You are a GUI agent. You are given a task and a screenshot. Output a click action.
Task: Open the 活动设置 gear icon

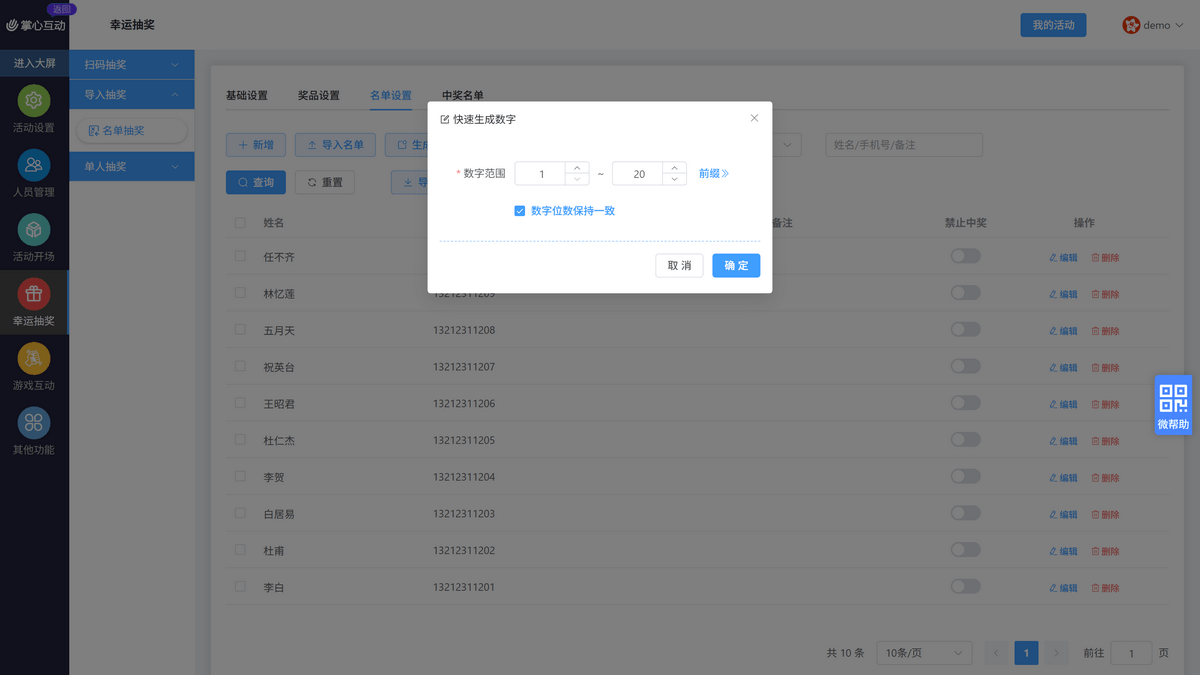34,101
